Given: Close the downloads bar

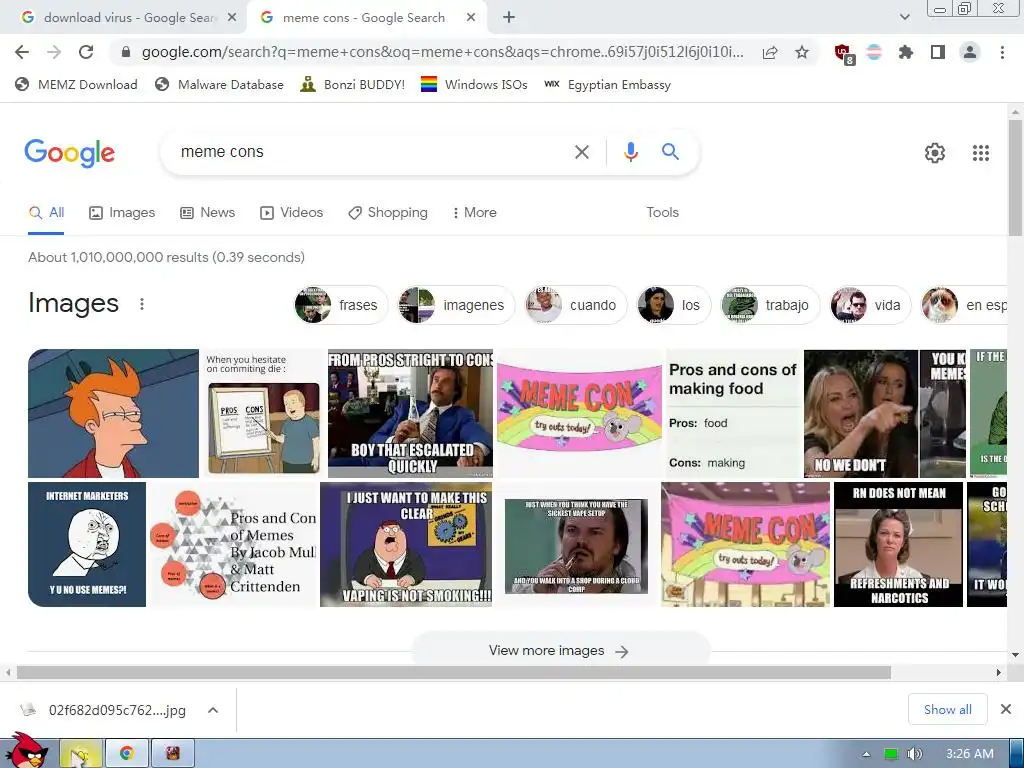Looking at the screenshot, I should (x=1006, y=709).
